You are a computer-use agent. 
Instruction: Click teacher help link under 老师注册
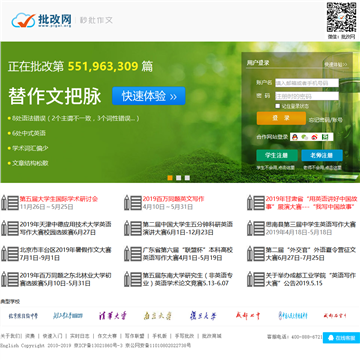point(322,167)
